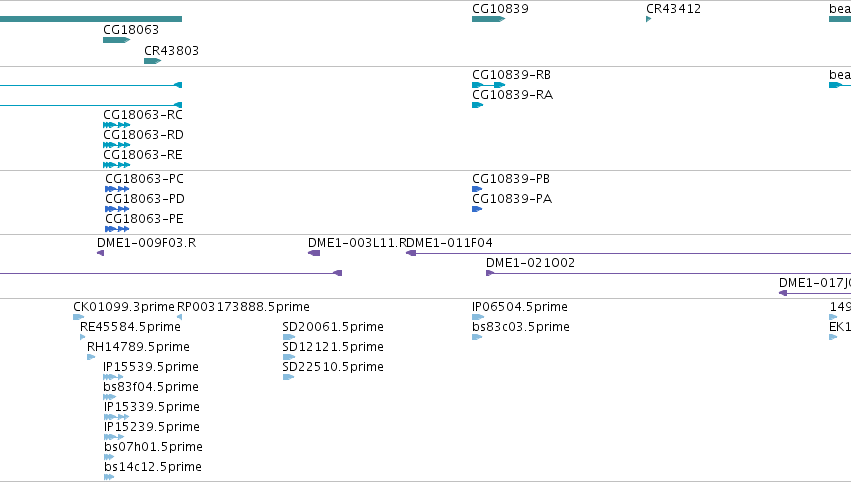
Task: Click the CR43412 small gene arrow glyph
Action: pyautogui.click(x=649, y=19)
